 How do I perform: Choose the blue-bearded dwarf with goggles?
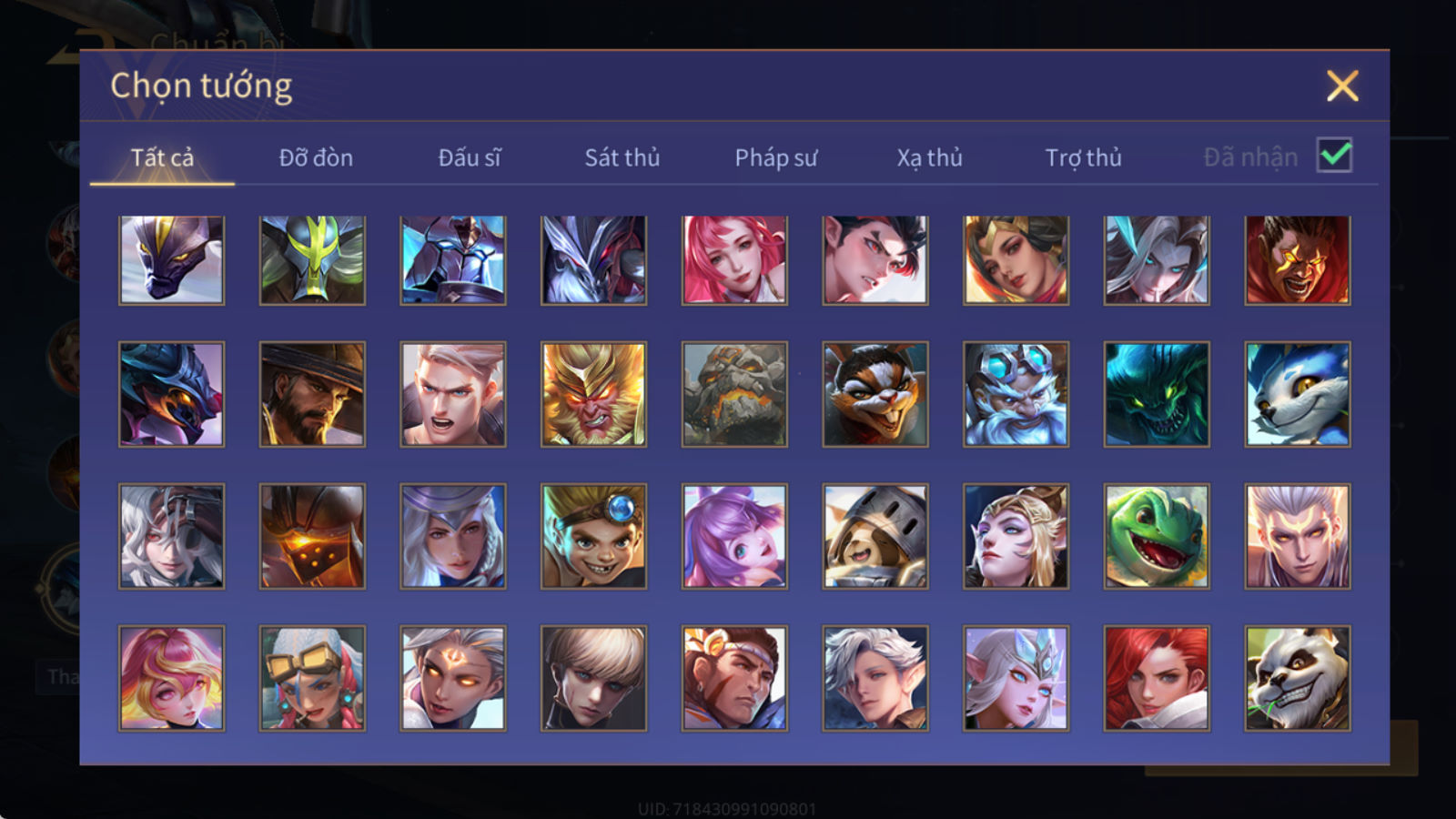pos(1016,394)
